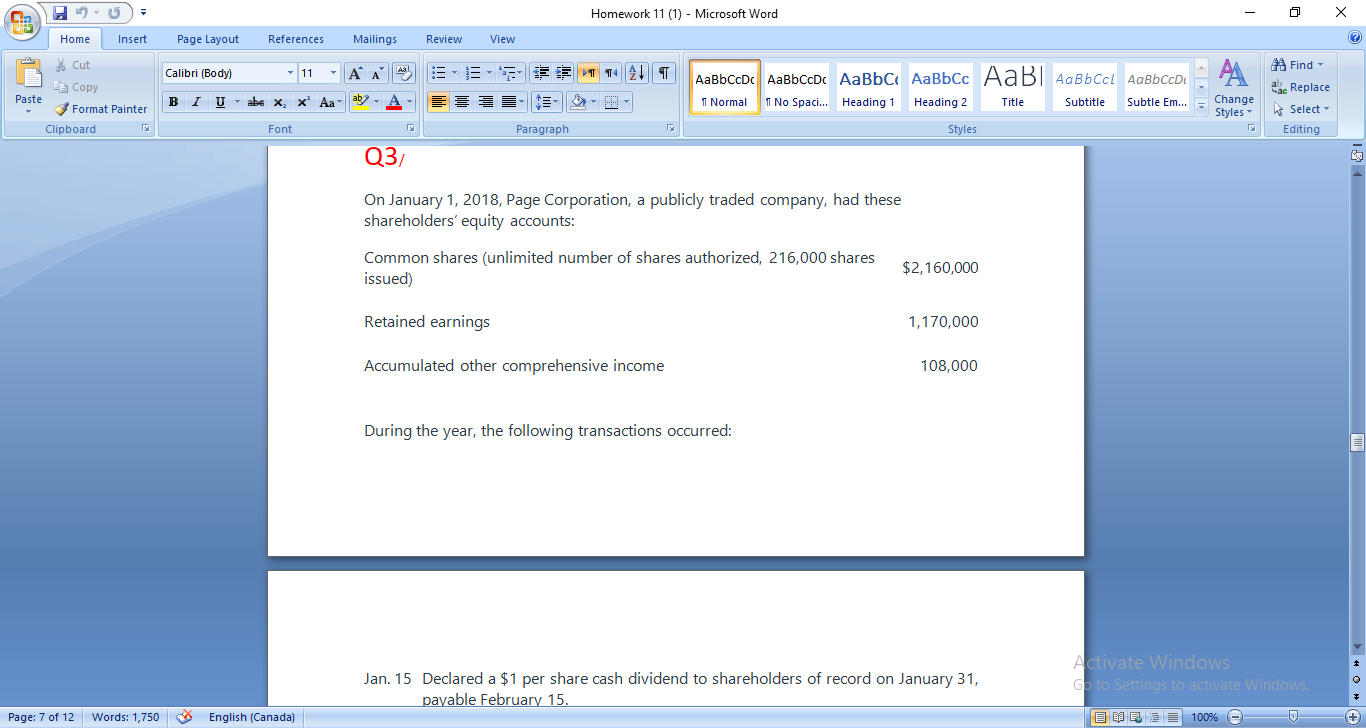The height and width of the screenshot is (728, 1366).
Task: Select the Format Painter tool
Action: 99,109
